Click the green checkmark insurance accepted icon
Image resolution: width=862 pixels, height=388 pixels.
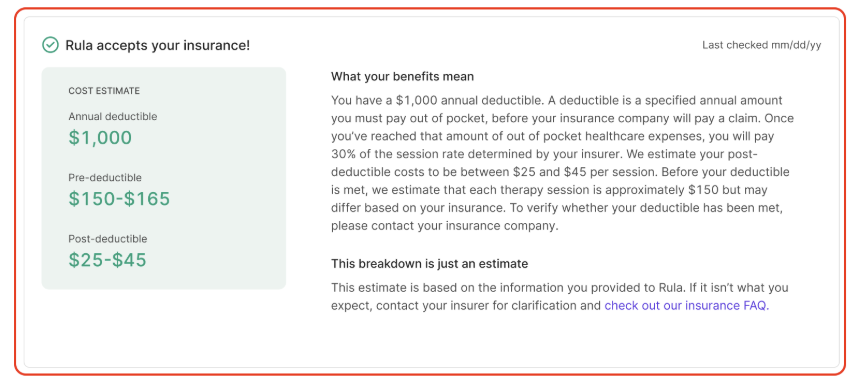[51, 45]
